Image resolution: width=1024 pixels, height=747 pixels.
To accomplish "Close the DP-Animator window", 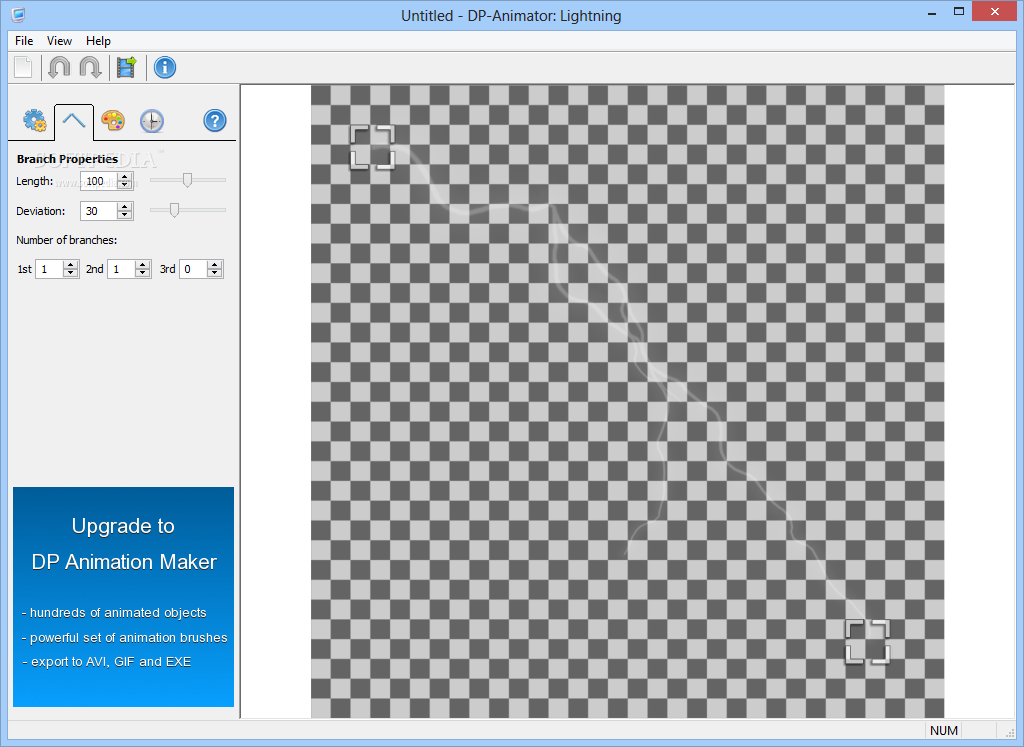I will [995, 12].
